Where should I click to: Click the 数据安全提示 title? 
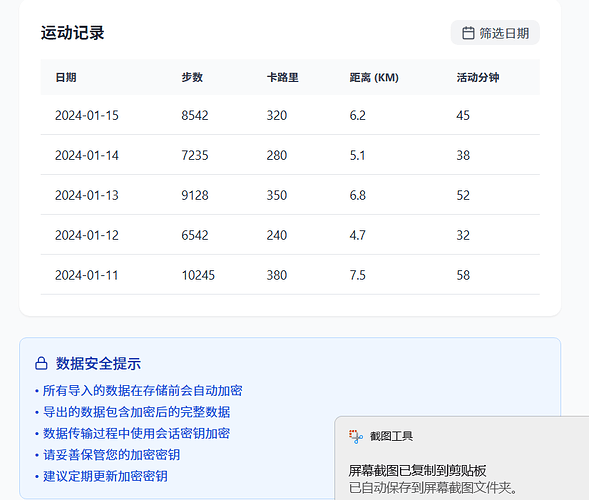[98, 364]
